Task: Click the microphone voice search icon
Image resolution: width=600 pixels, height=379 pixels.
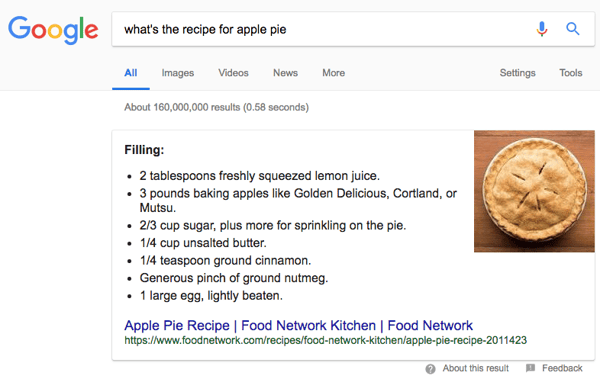Action: click(541, 29)
